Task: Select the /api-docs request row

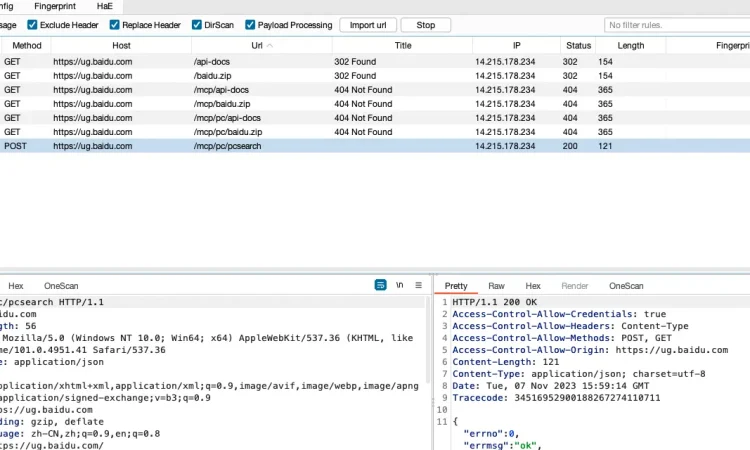Action: [375, 62]
